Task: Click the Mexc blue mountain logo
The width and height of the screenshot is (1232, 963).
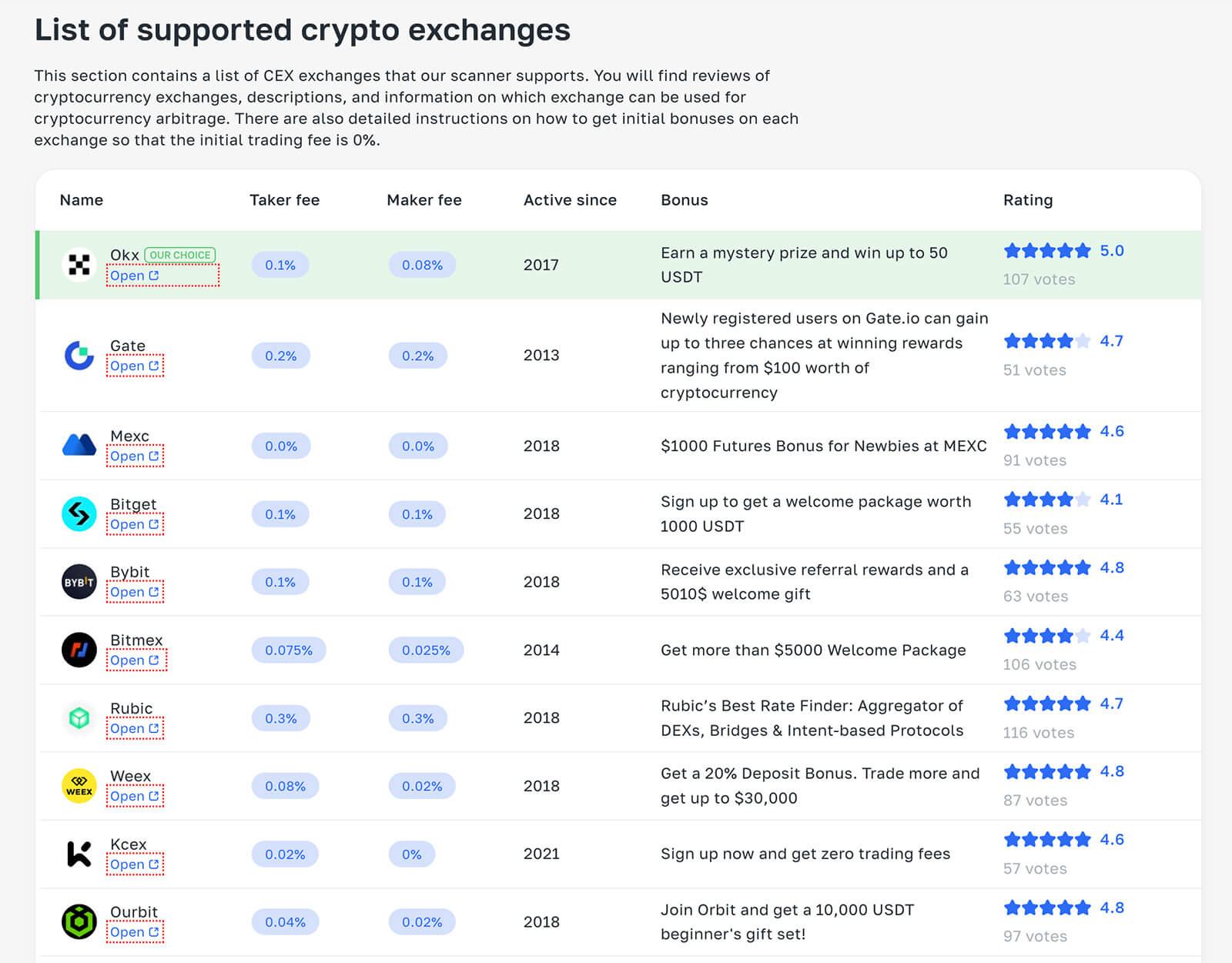Action: coord(79,446)
